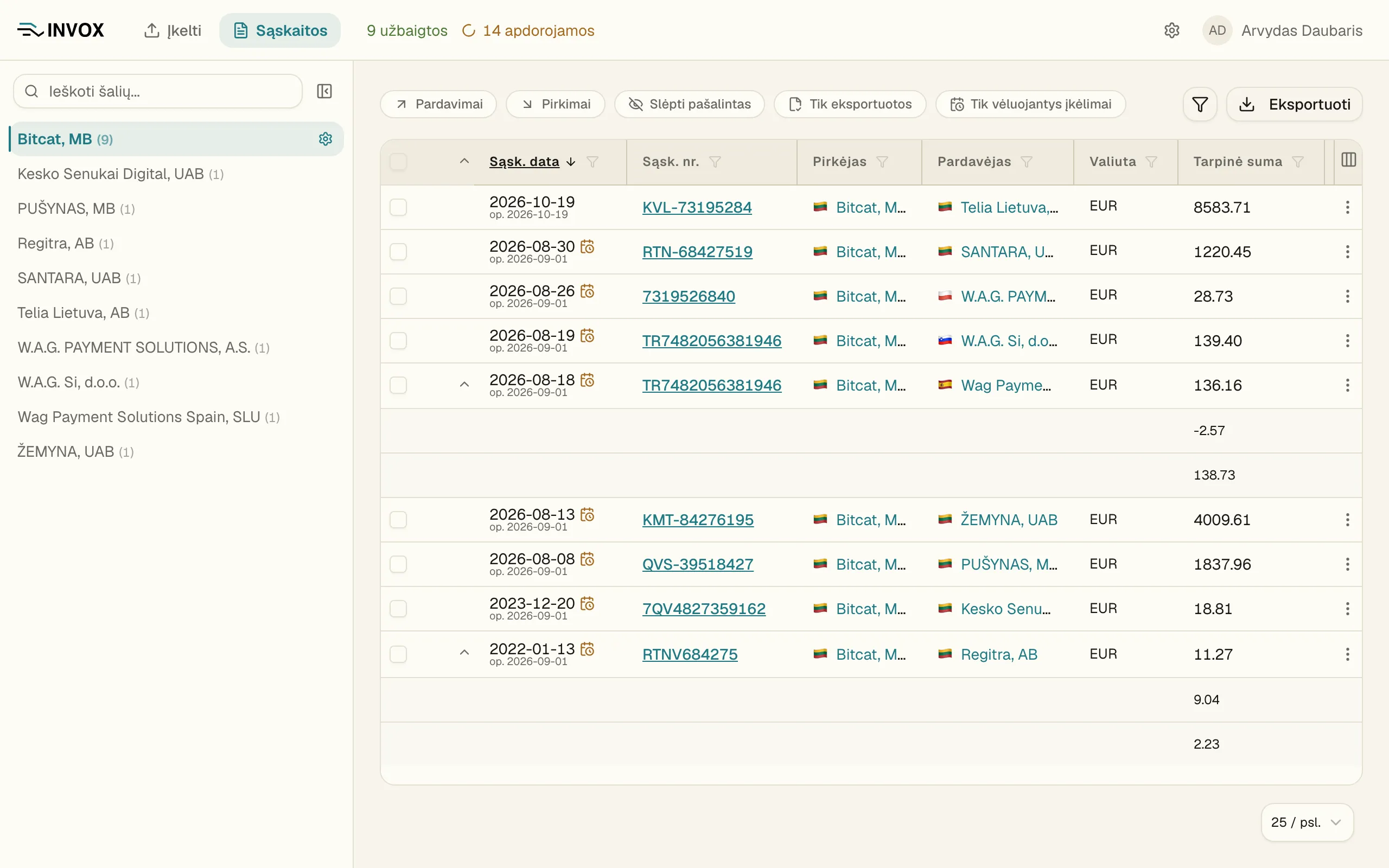
Task: Open the 25 / psl. page size dropdown
Action: point(1307,822)
